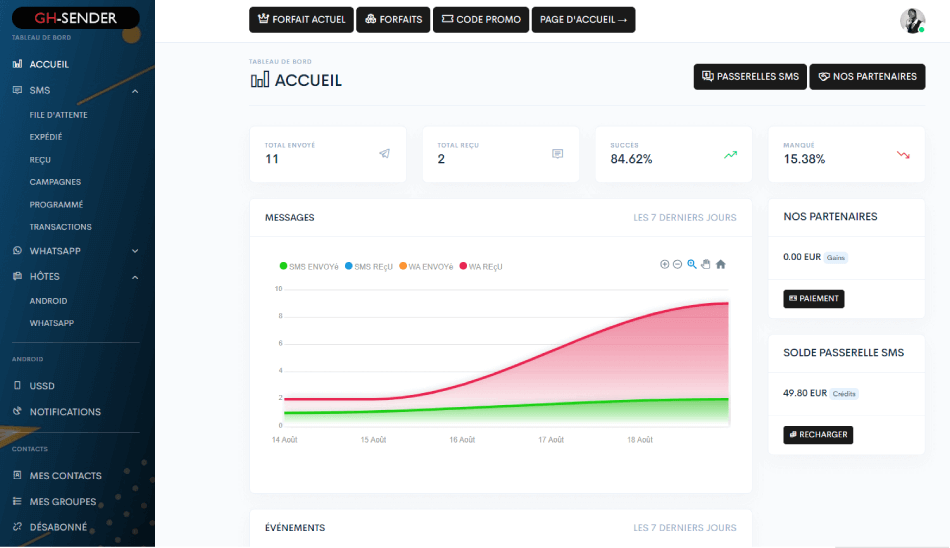Click the Mes Contacts icon
Viewport: 950px width, 548px height.
click(x=18, y=475)
